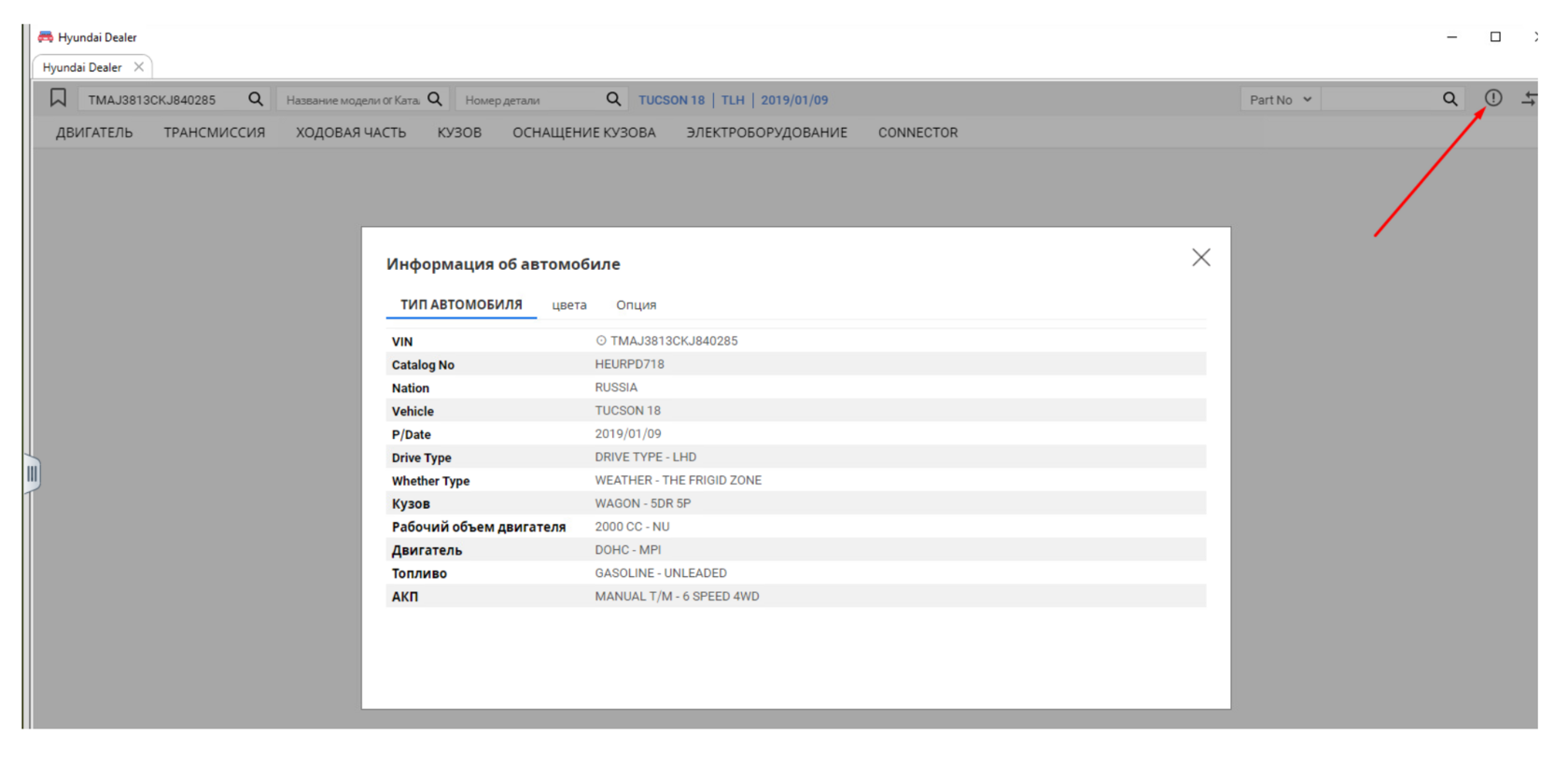1568x762 pixels.
Task: Click the part number search magnifier
Action: coord(613,99)
